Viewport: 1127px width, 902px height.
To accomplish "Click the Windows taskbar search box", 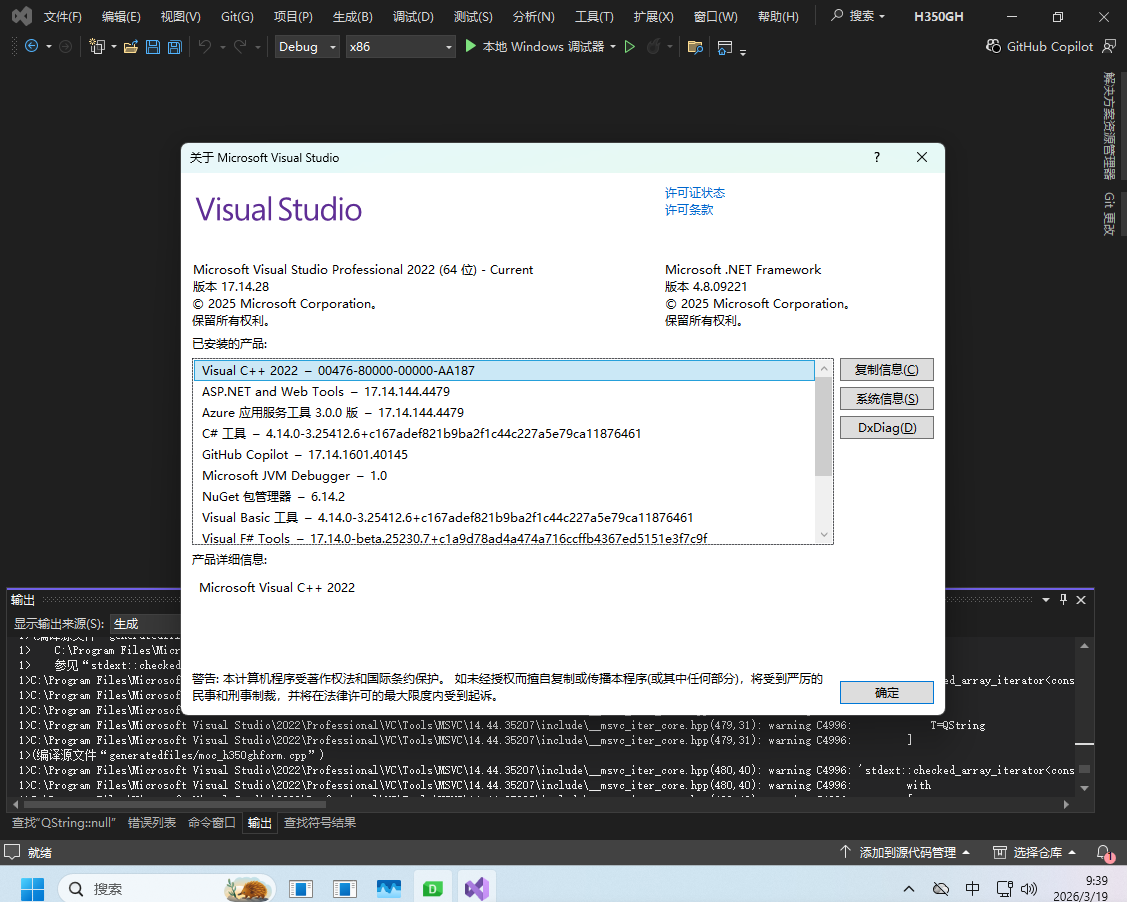I will pyautogui.click(x=167, y=889).
